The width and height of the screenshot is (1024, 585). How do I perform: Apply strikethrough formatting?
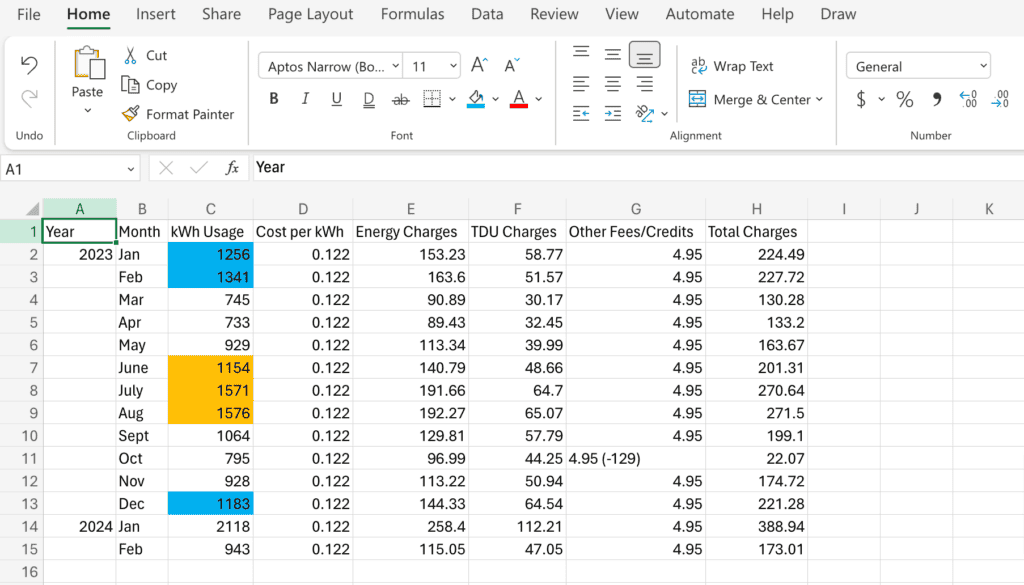point(399,99)
